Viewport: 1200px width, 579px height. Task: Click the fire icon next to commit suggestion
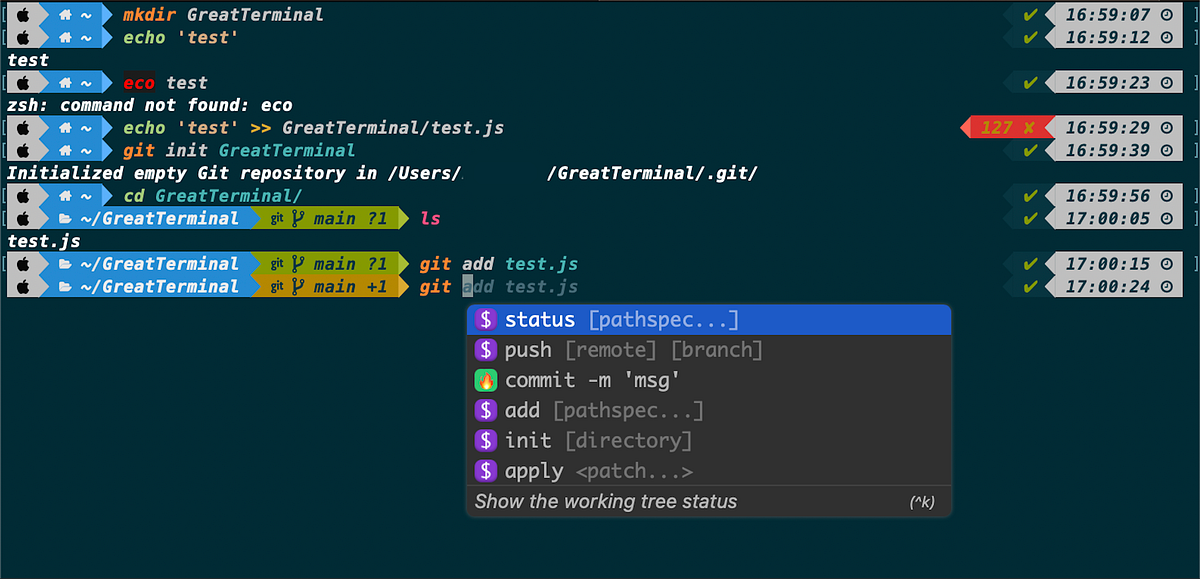coord(485,380)
